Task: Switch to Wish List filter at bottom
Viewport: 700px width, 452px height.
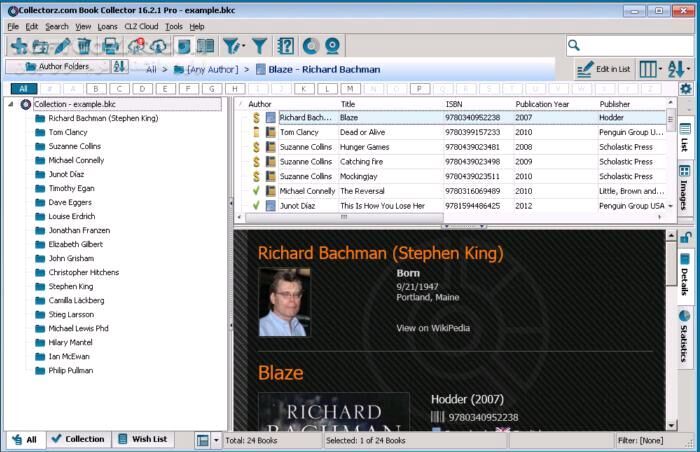Action: tap(142, 439)
